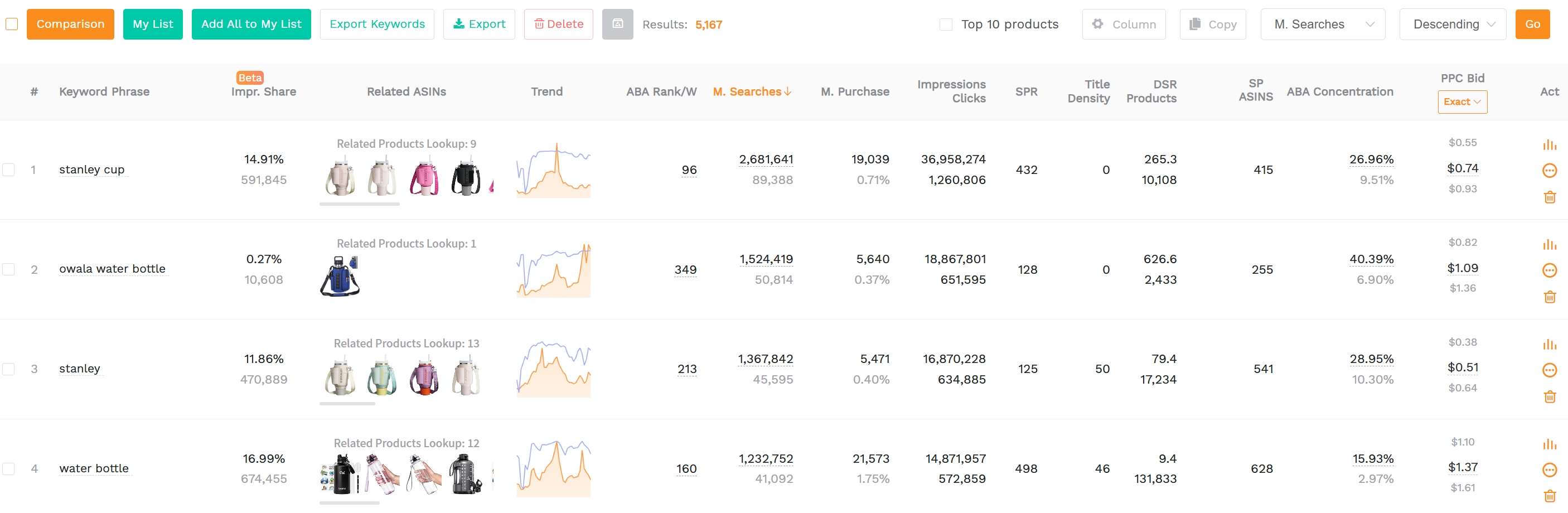Open the M. Searches sort field dropdown
The width and height of the screenshot is (1568, 513).
pyautogui.click(x=1322, y=25)
